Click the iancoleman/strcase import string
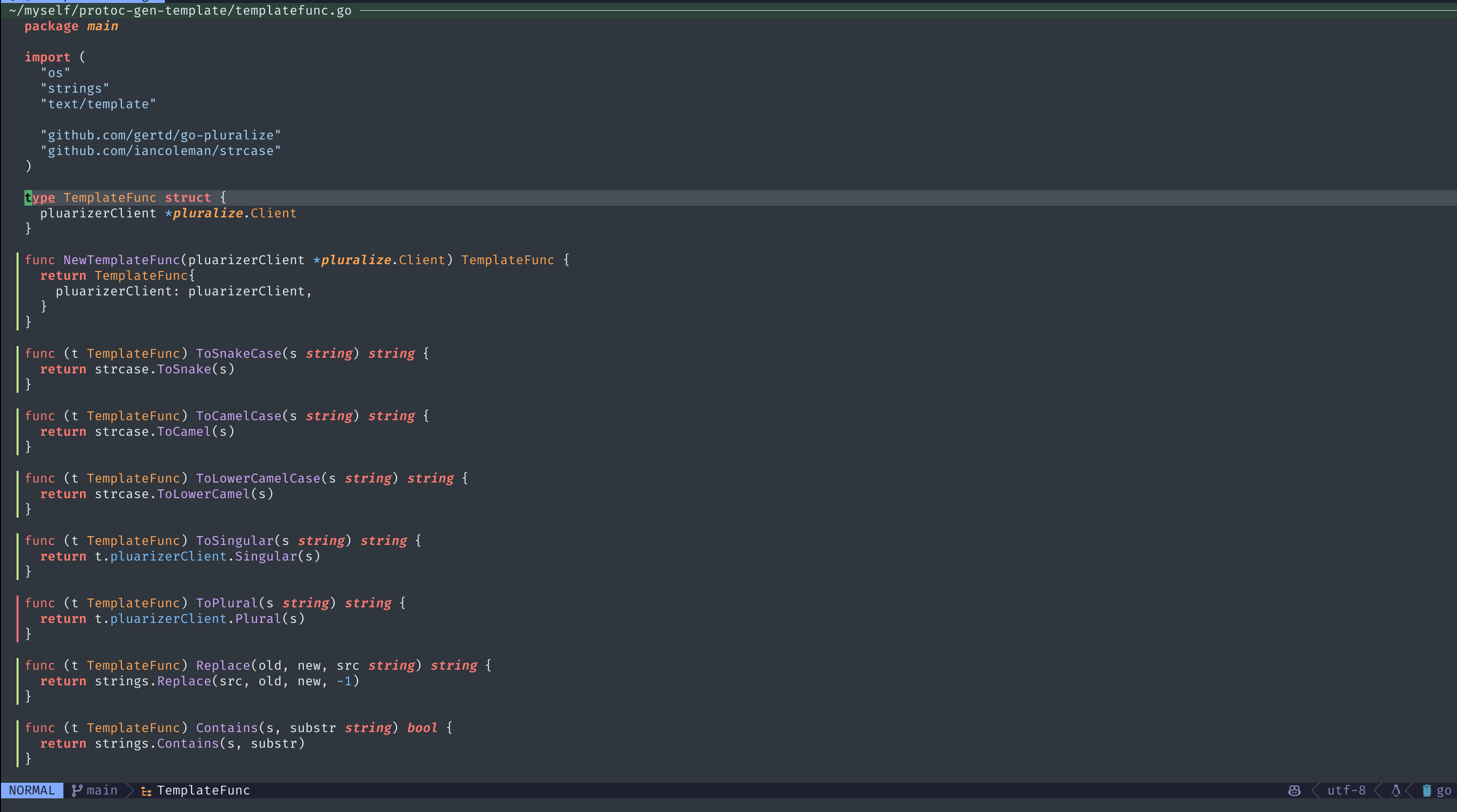This screenshot has width=1457, height=812. click(x=160, y=151)
